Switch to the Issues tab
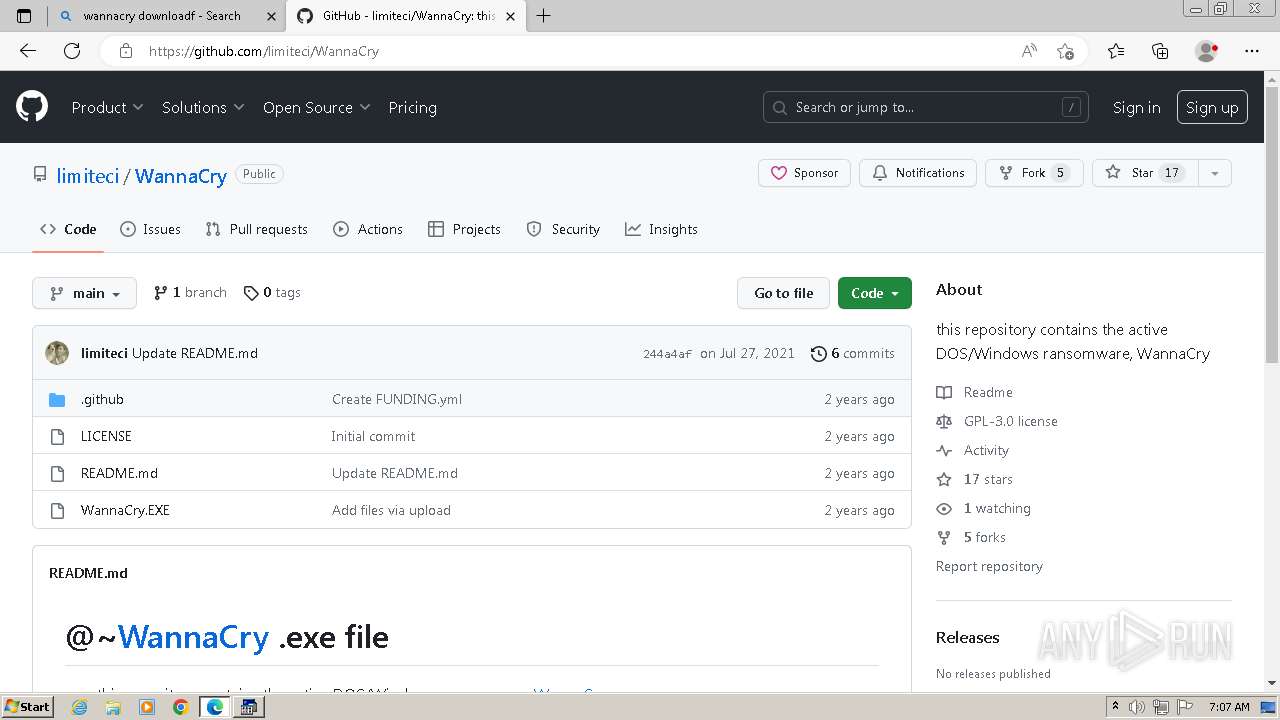1280x720 pixels. [x=150, y=229]
